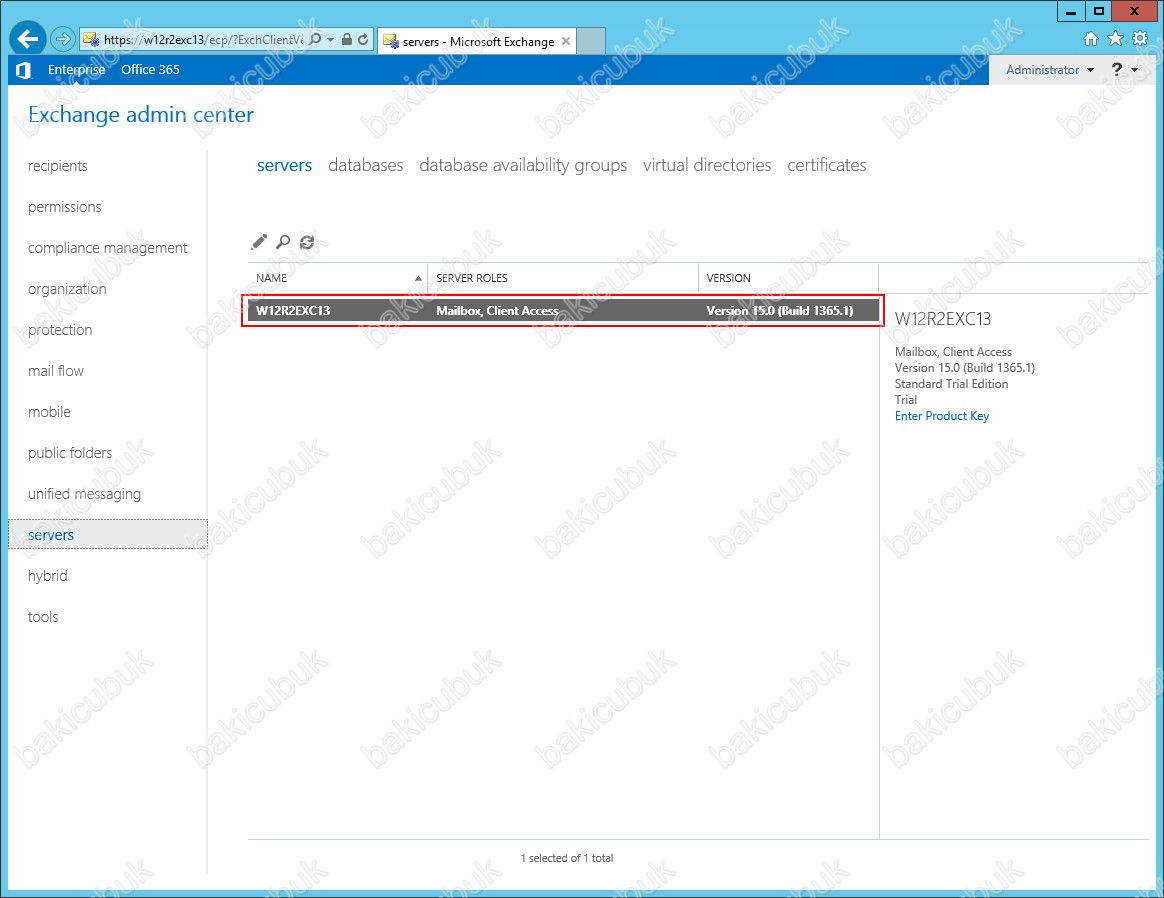Viewport: 1164px width, 898px height.
Task: Open mobile in the left navigation
Action: [x=49, y=412]
